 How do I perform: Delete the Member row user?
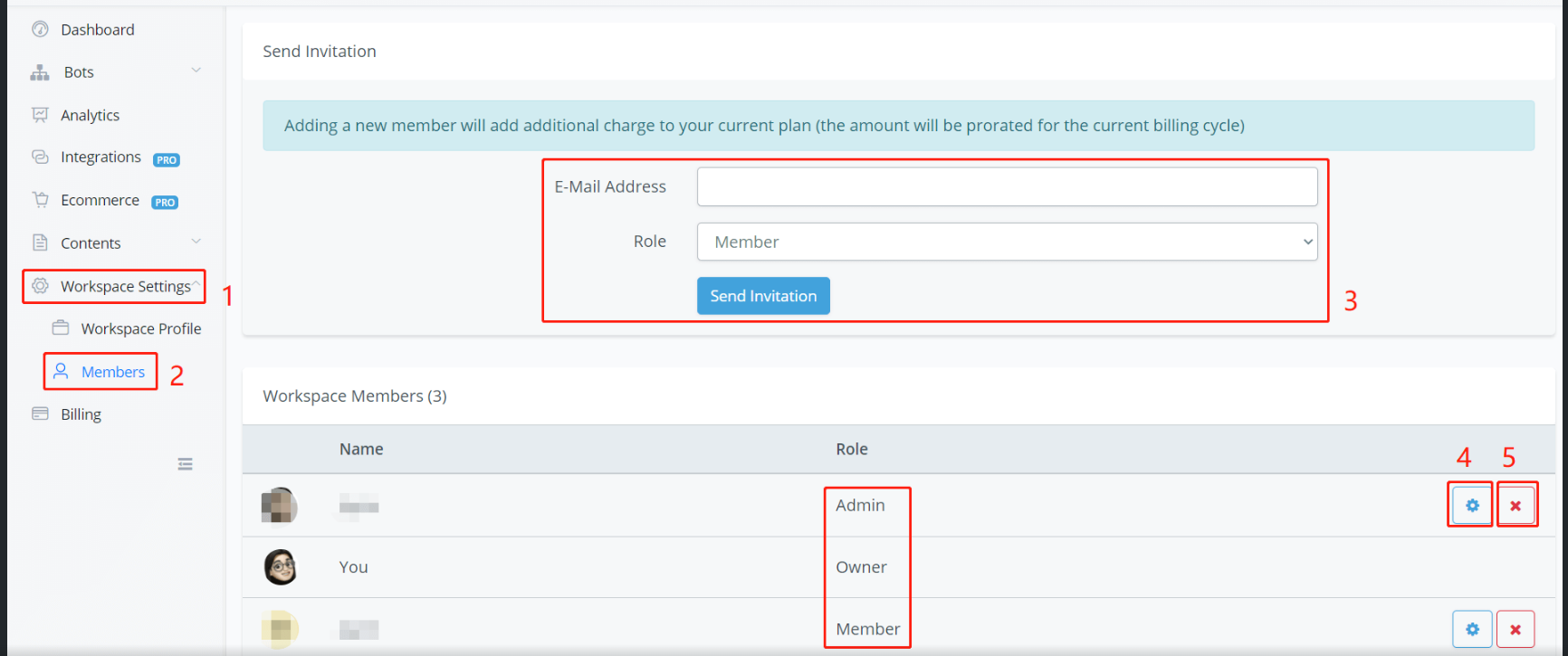pyautogui.click(x=1515, y=629)
